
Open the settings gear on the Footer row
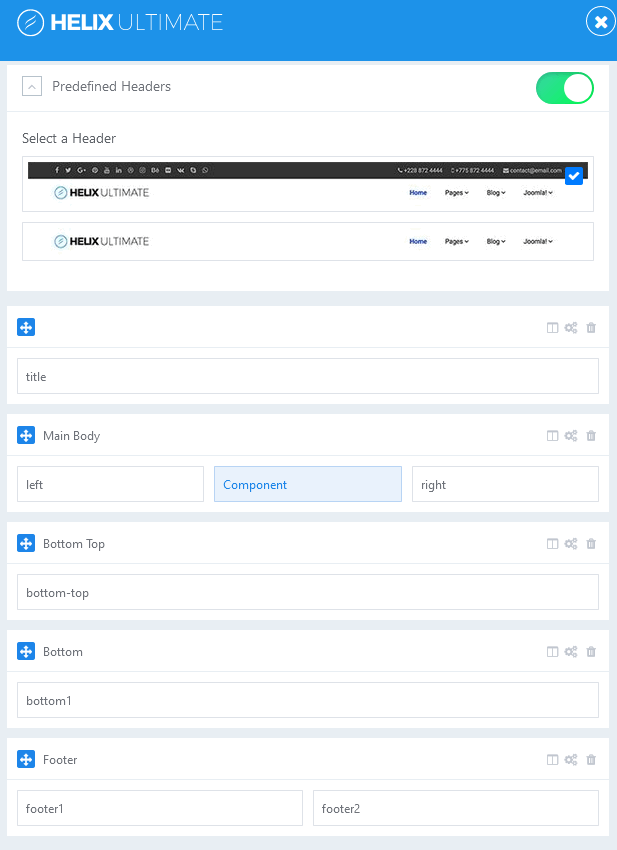coord(571,759)
